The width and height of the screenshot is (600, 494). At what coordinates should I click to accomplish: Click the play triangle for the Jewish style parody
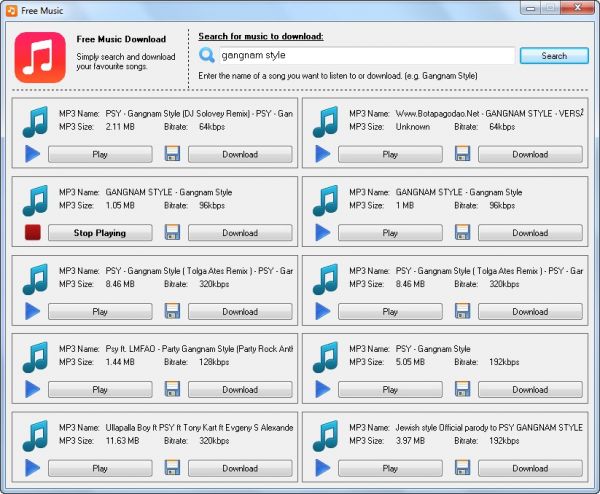[323, 468]
